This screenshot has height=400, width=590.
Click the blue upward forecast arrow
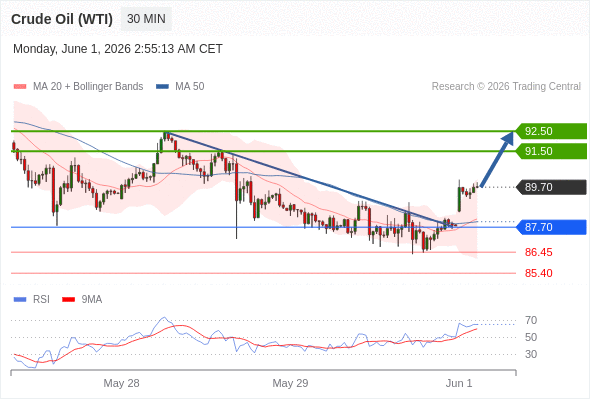pyautogui.click(x=497, y=159)
